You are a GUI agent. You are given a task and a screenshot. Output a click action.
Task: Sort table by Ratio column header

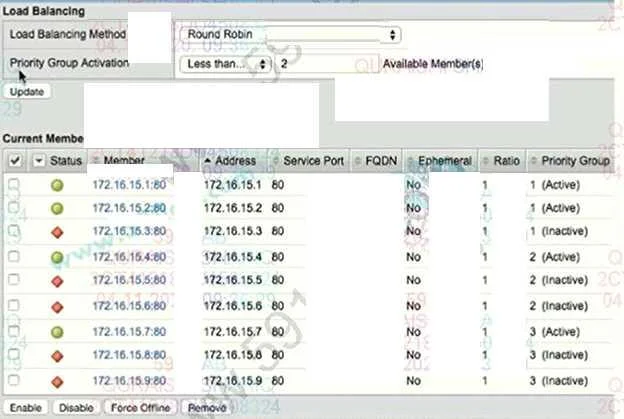(x=506, y=161)
